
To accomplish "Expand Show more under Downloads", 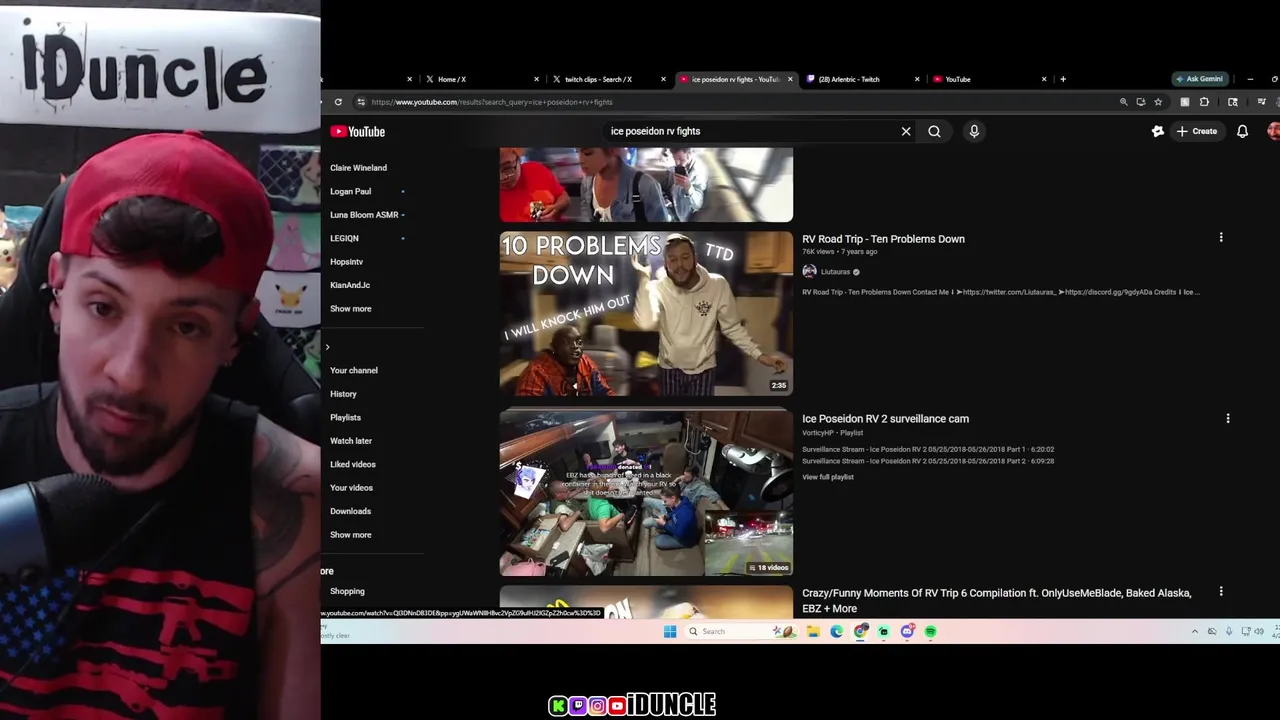I will pos(350,535).
